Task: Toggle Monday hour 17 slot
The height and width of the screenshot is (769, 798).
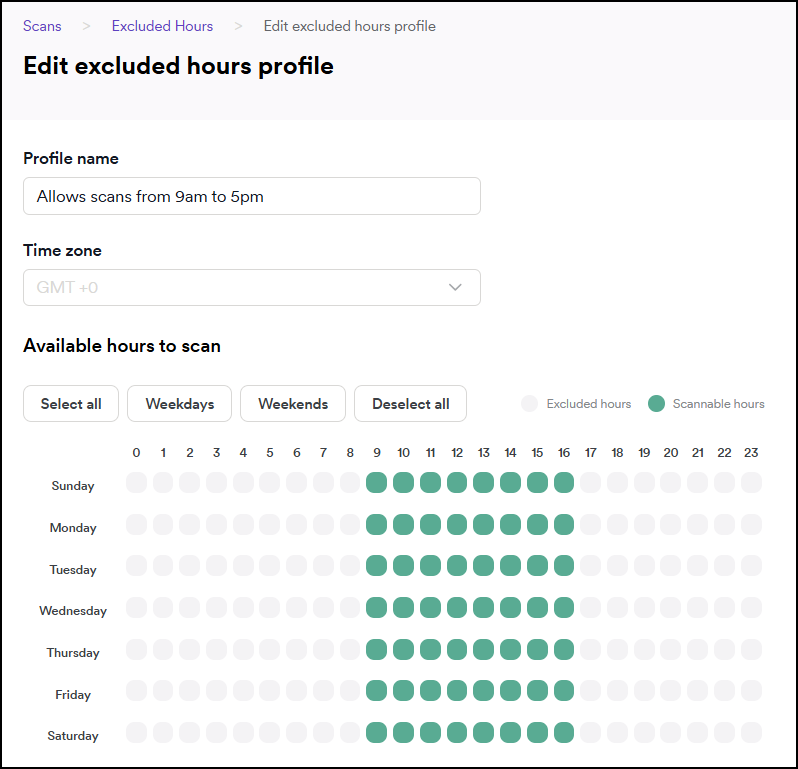Action: coord(590,524)
